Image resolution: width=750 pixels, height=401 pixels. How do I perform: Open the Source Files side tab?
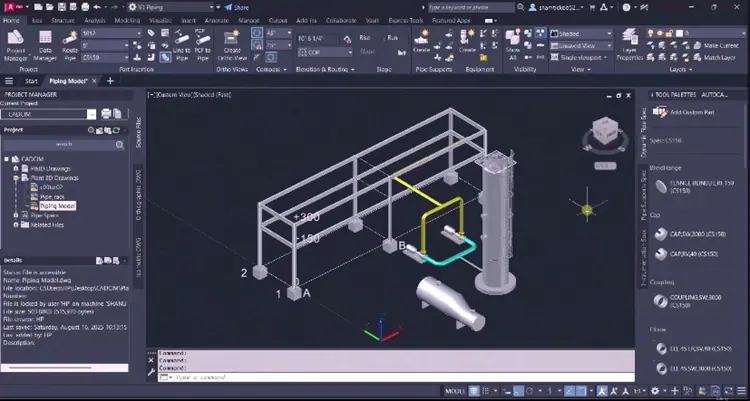pos(138,133)
